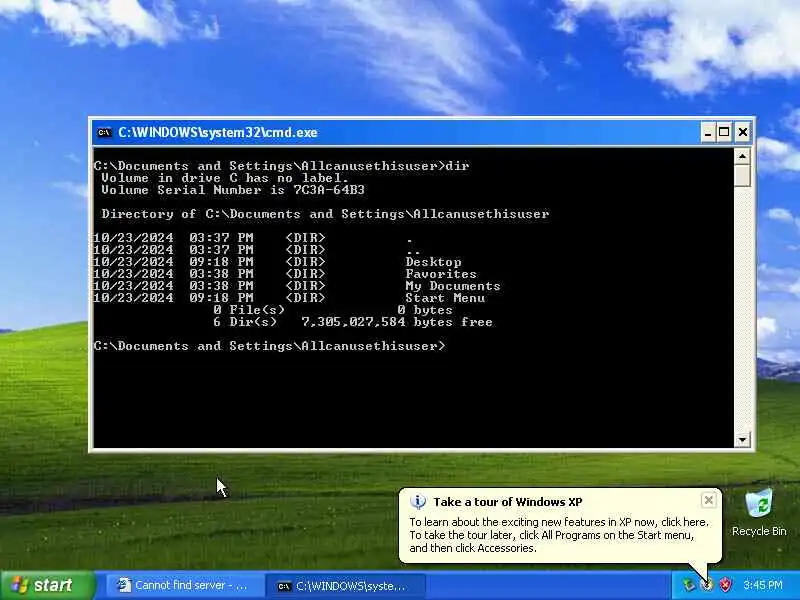Open the Start menu
Viewport: 800px width, 600px height.
(47, 585)
